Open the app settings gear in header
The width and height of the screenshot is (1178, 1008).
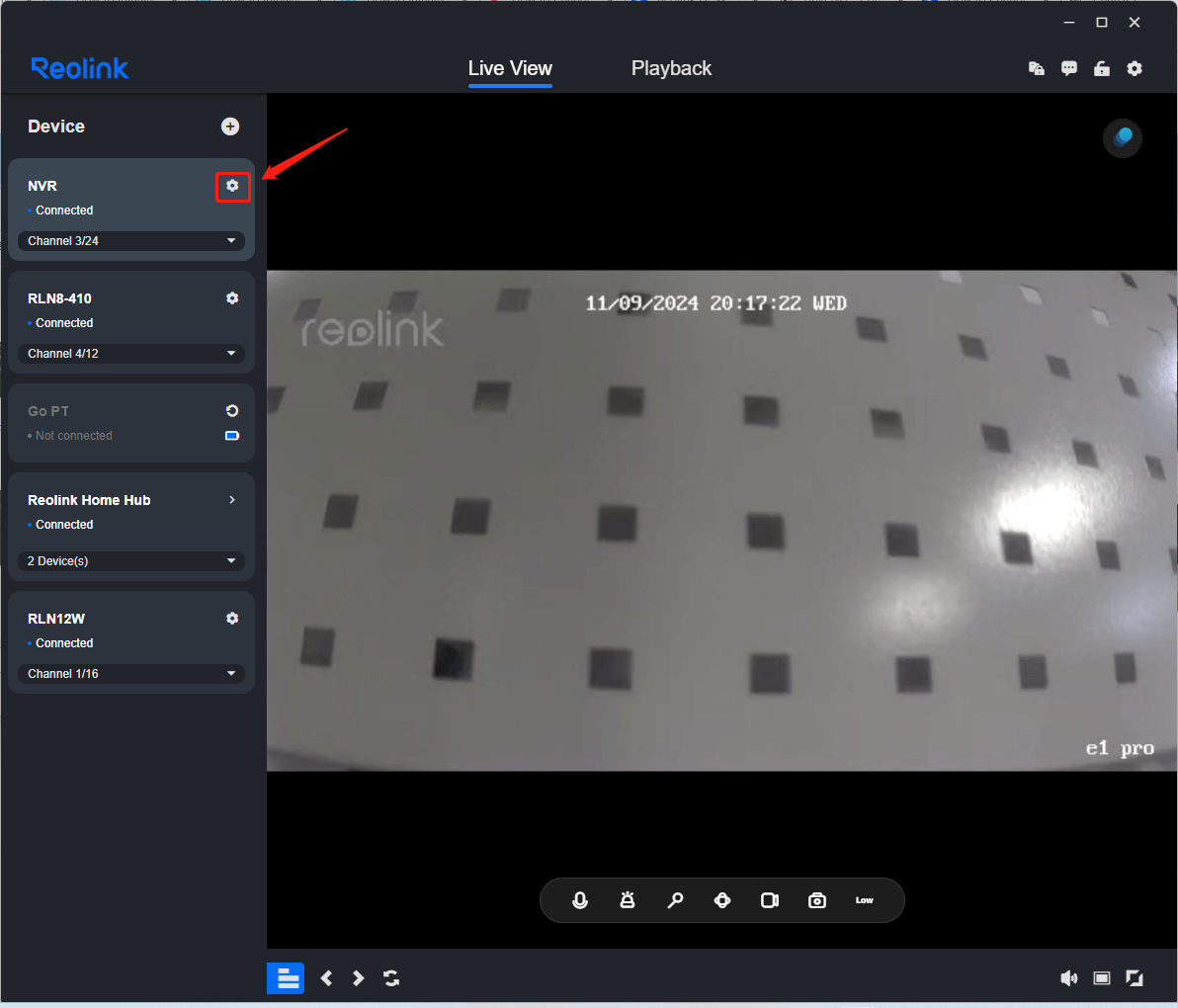[x=1135, y=69]
